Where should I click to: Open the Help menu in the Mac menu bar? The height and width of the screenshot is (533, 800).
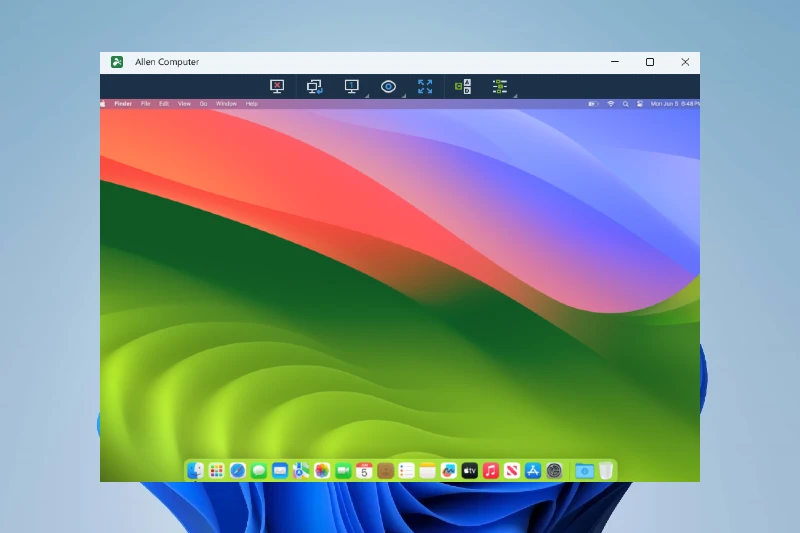pos(252,104)
